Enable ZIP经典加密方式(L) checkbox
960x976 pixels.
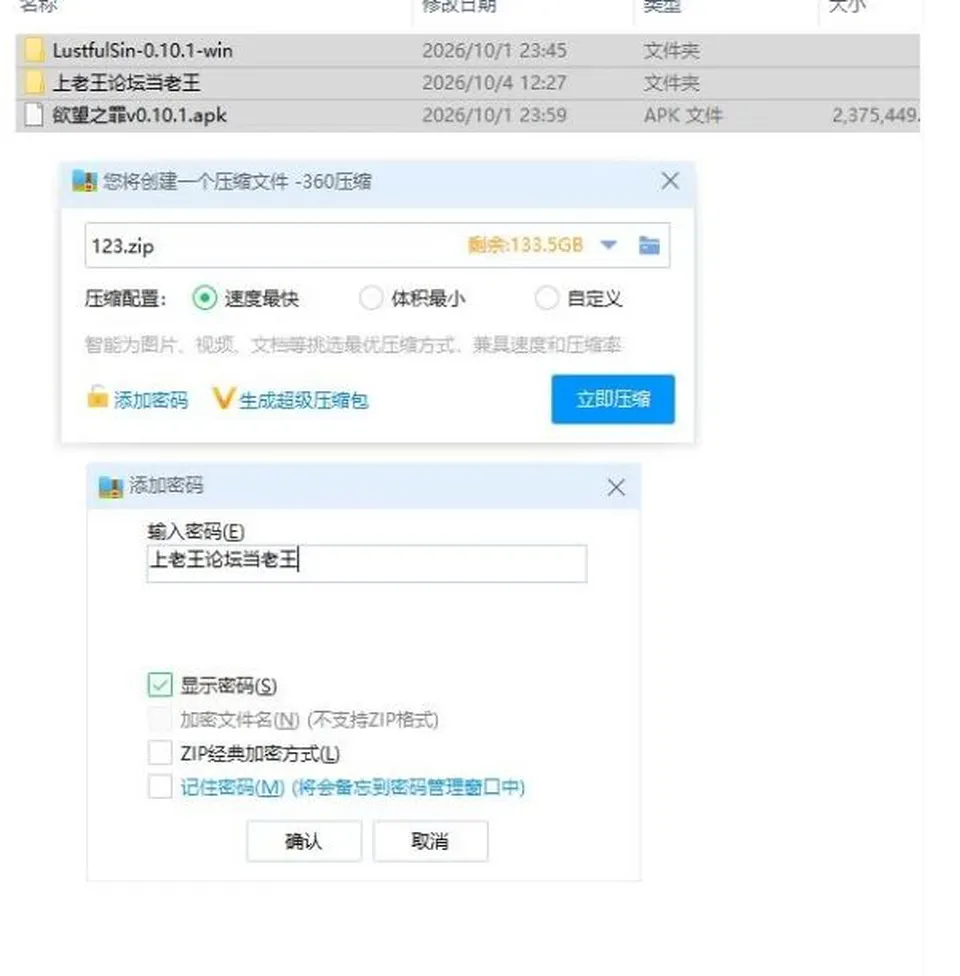coord(160,753)
